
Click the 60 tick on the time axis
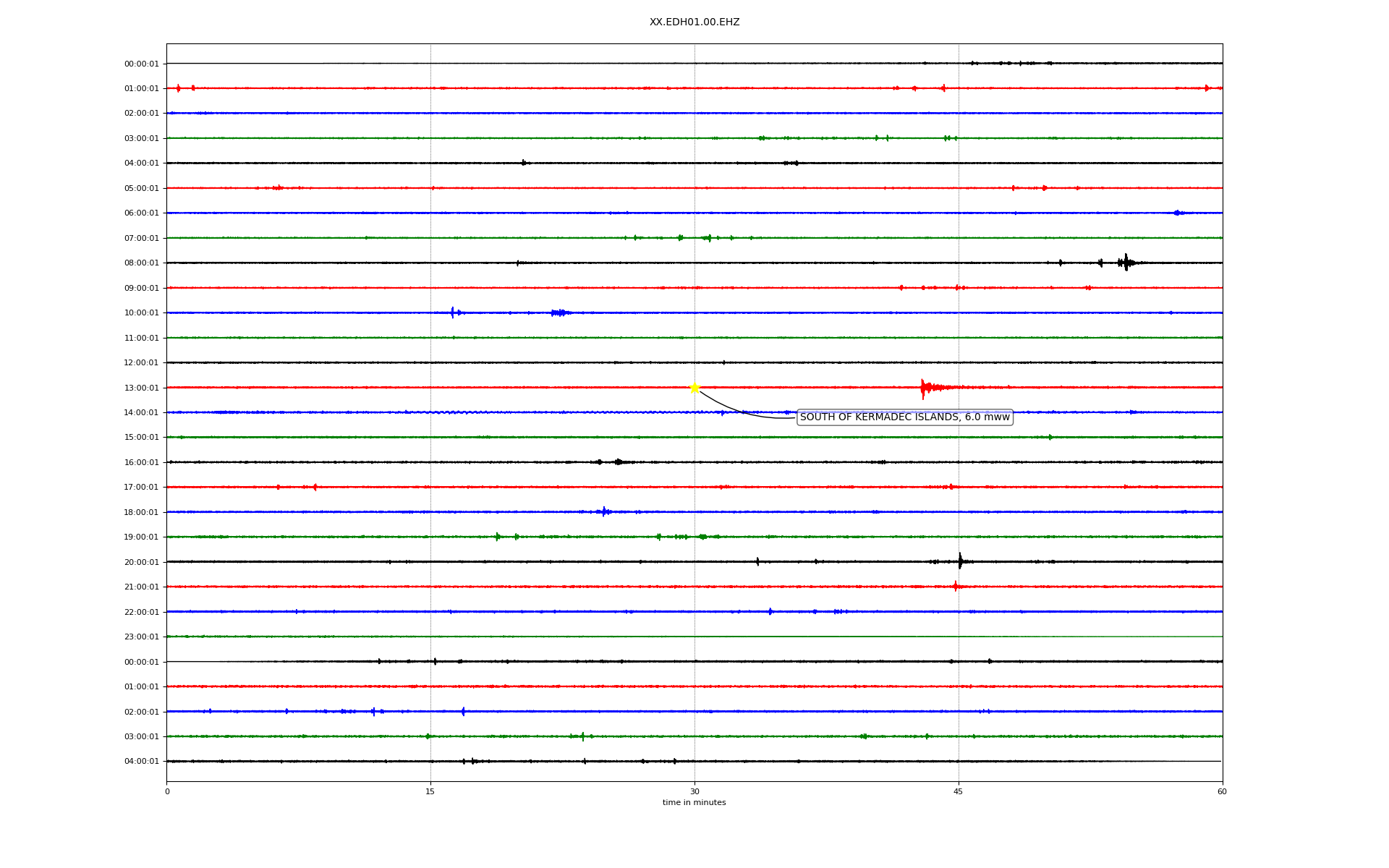[x=1222, y=791]
